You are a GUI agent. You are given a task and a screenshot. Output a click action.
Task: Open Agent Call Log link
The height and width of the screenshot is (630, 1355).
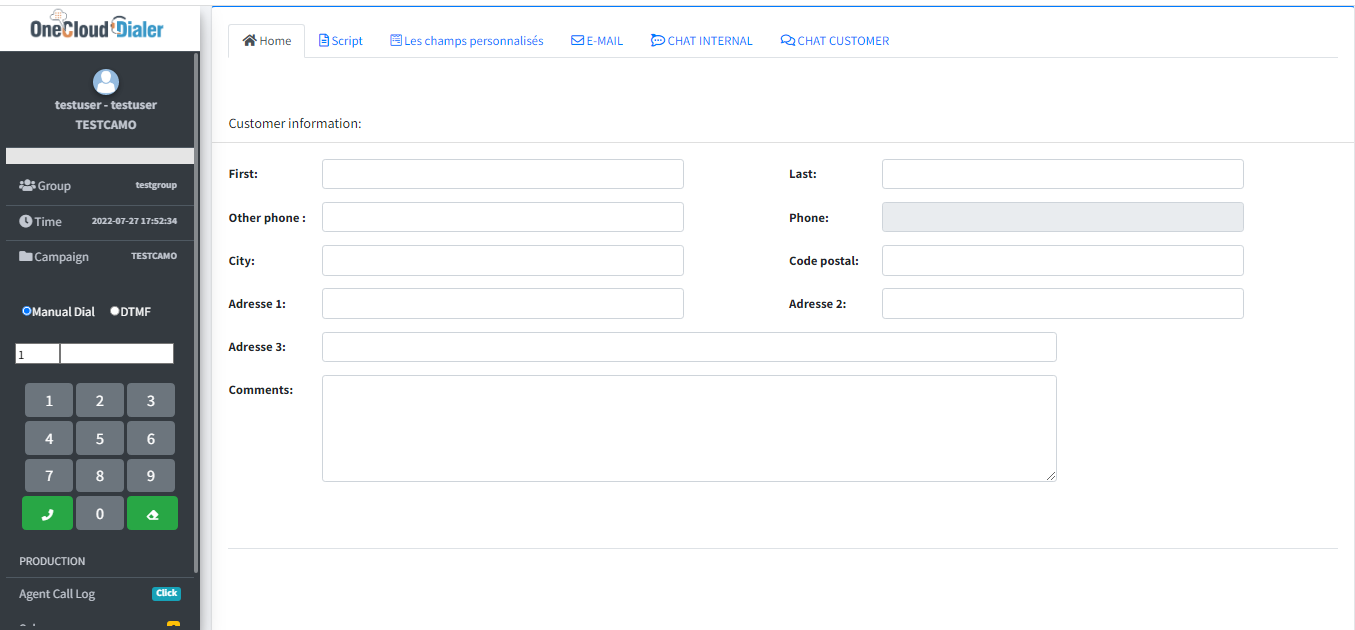57,594
